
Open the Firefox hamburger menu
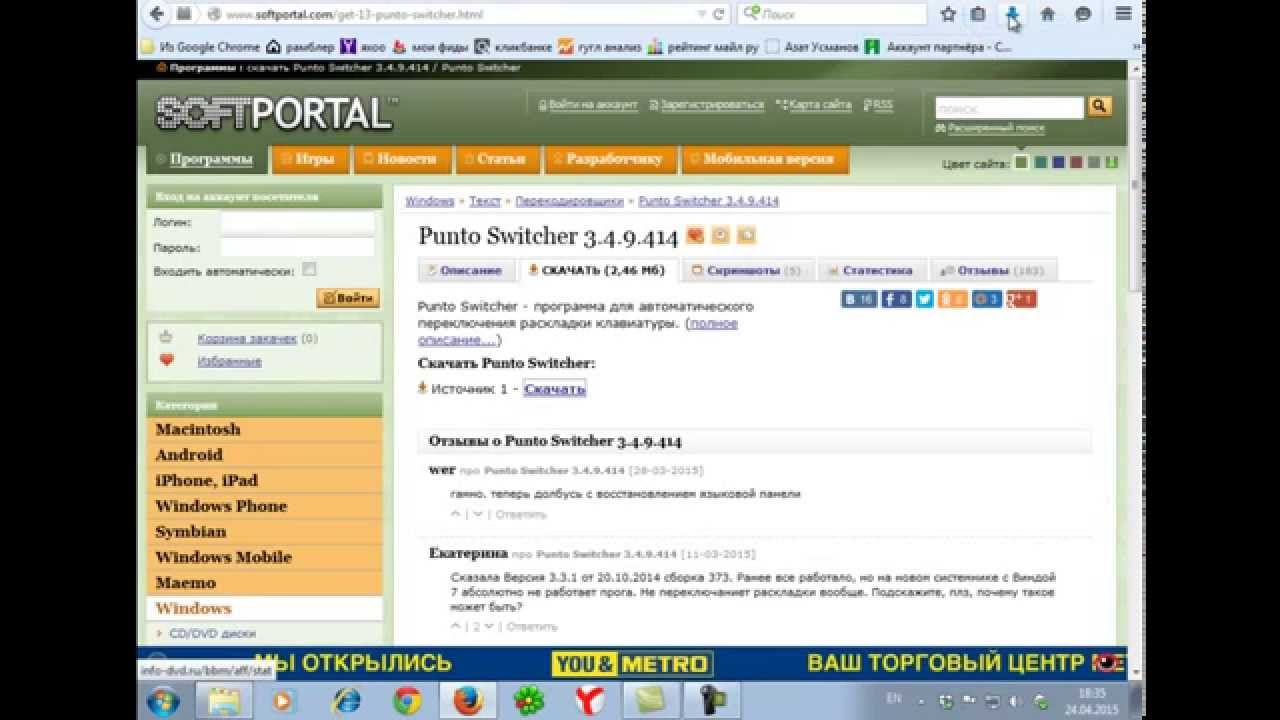(1123, 14)
